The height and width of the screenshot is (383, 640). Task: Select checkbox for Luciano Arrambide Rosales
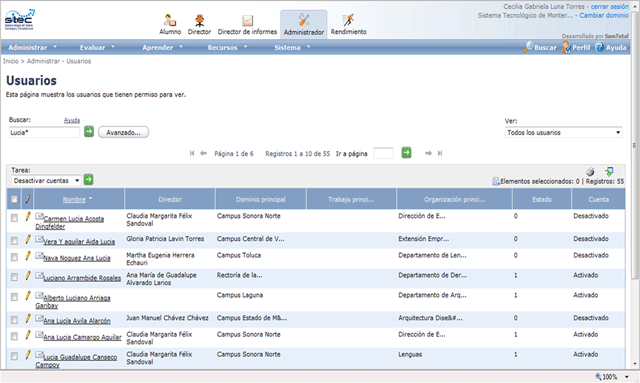[x=14, y=277]
